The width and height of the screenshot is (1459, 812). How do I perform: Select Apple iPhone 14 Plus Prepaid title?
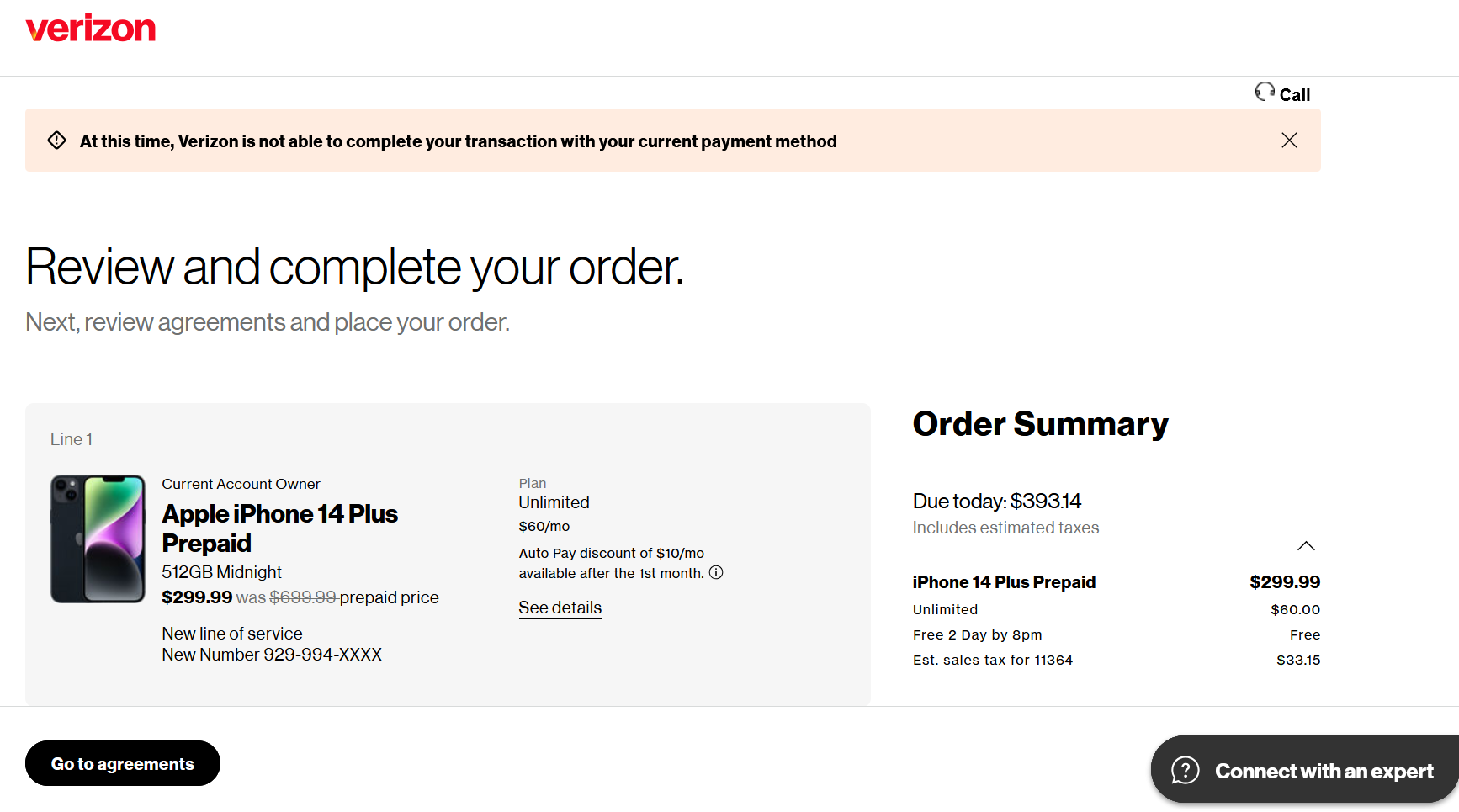click(x=280, y=528)
